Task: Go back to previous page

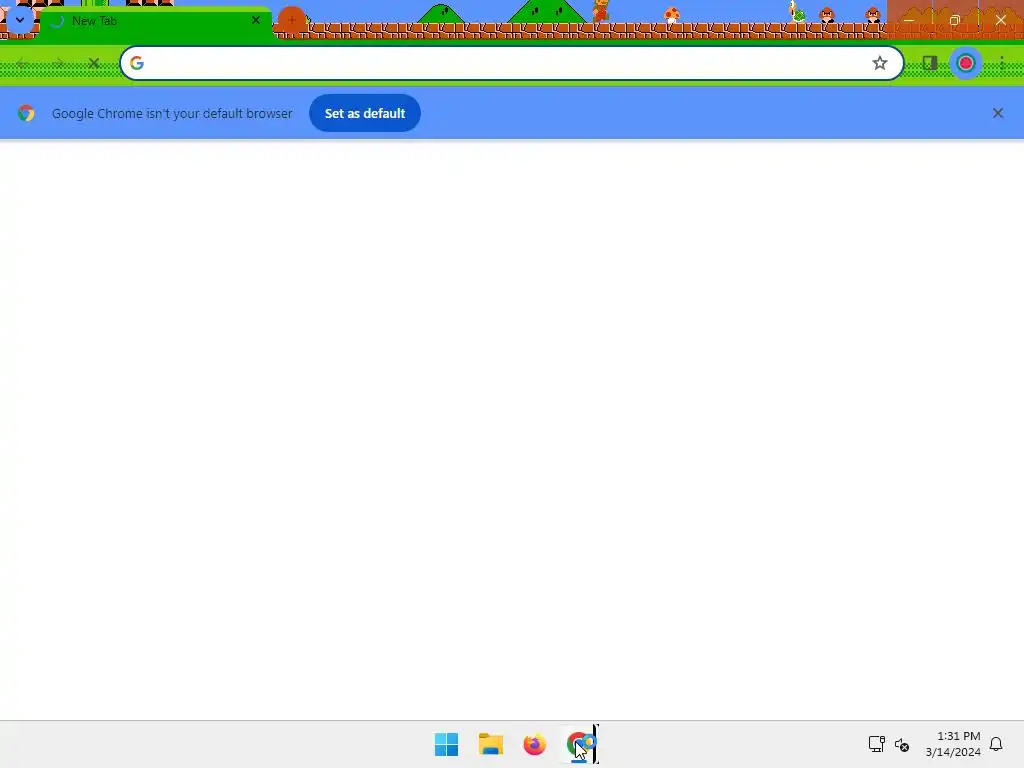Action: coord(22,63)
